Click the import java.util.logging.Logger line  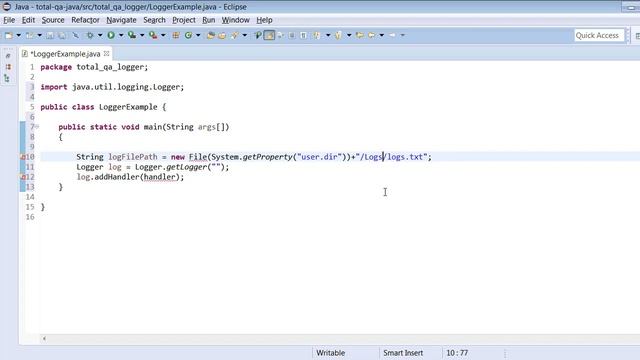(112, 87)
